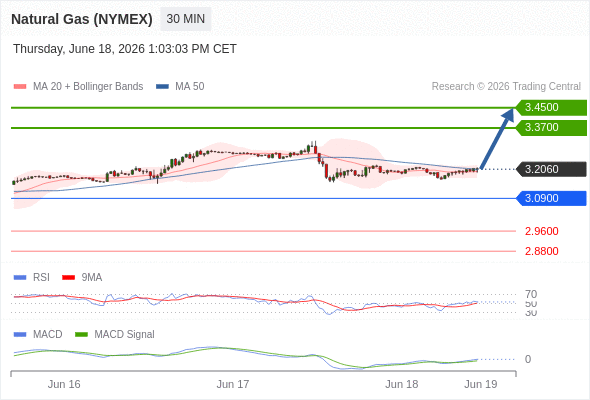Click the Research Trading Central copyright text
Viewport: 590px width, 400px height.
[506, 87]
